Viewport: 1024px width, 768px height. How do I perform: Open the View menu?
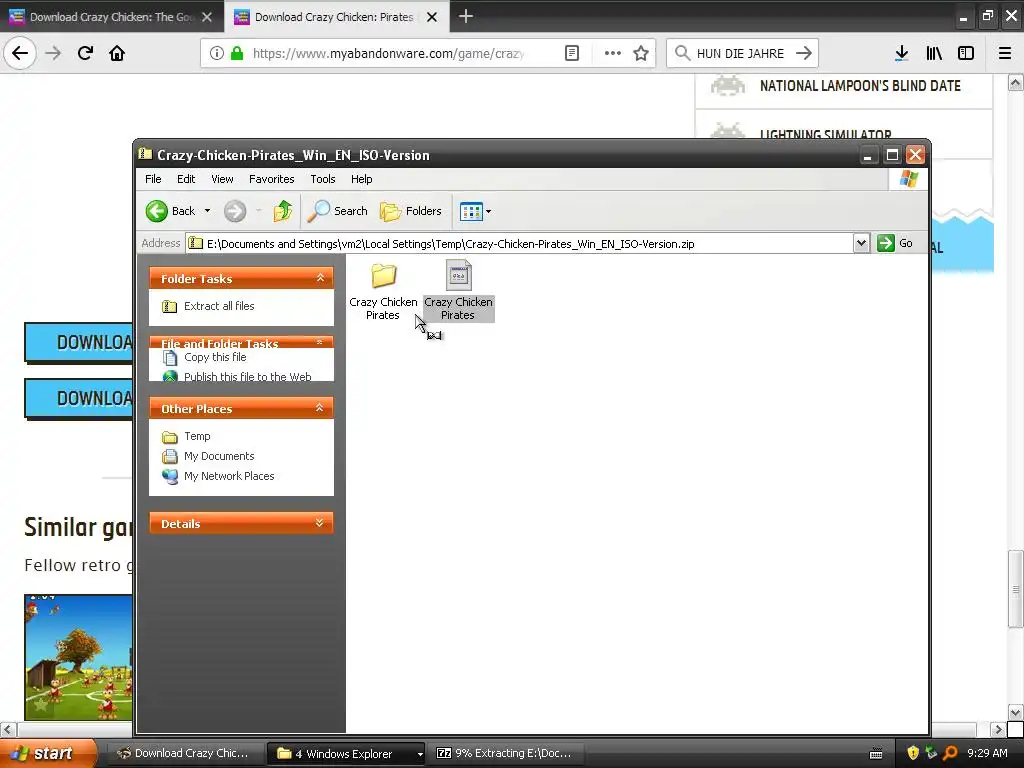tap(222, 179)
